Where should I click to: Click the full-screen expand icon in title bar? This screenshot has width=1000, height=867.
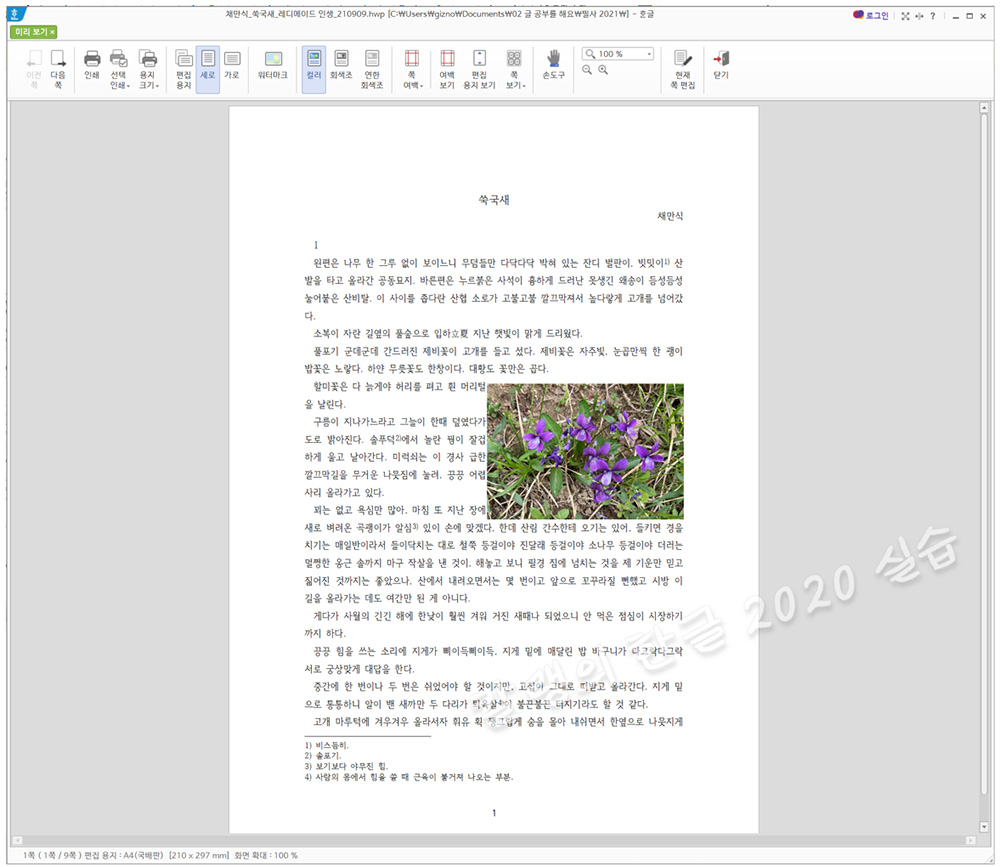[905, 16]
